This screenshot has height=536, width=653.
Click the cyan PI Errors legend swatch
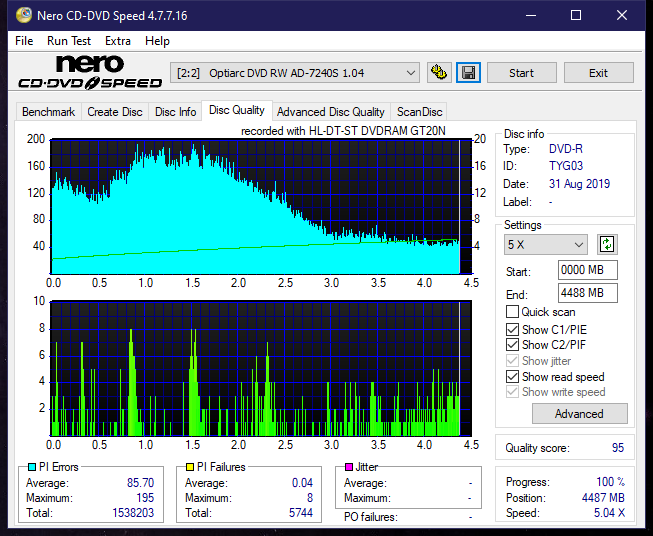[x=32, y=467]
